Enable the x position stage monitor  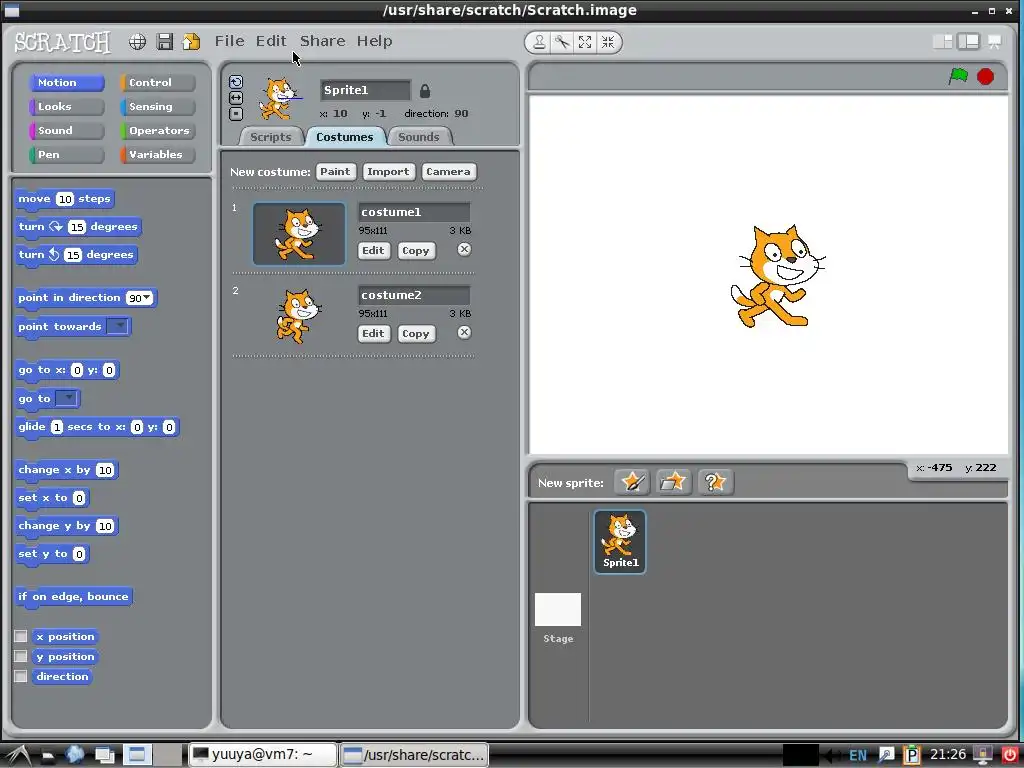[21, 636]
